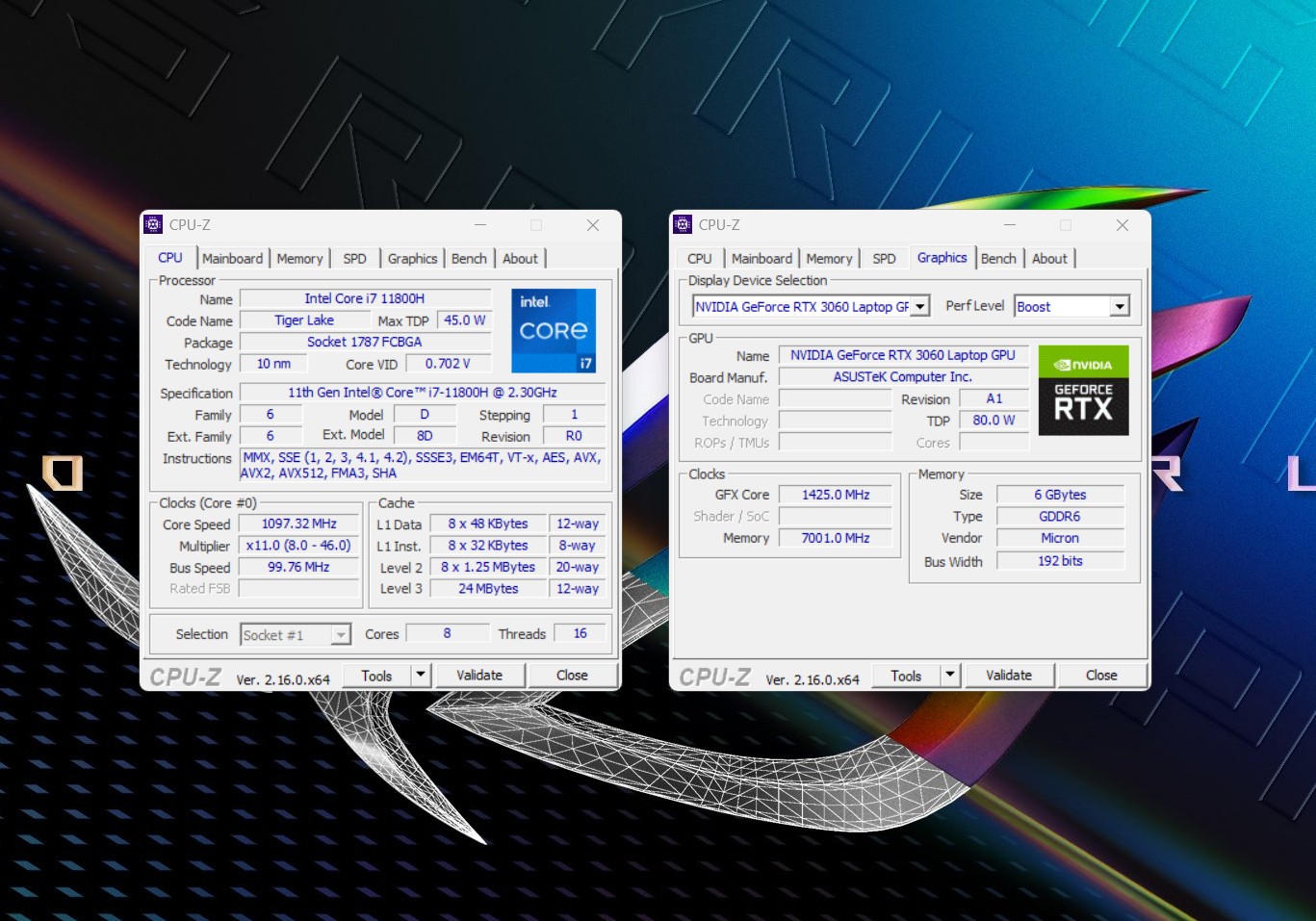
Task: Click the GPU memory Vendor value 'Micron'
Action: tap(1060, 538)
